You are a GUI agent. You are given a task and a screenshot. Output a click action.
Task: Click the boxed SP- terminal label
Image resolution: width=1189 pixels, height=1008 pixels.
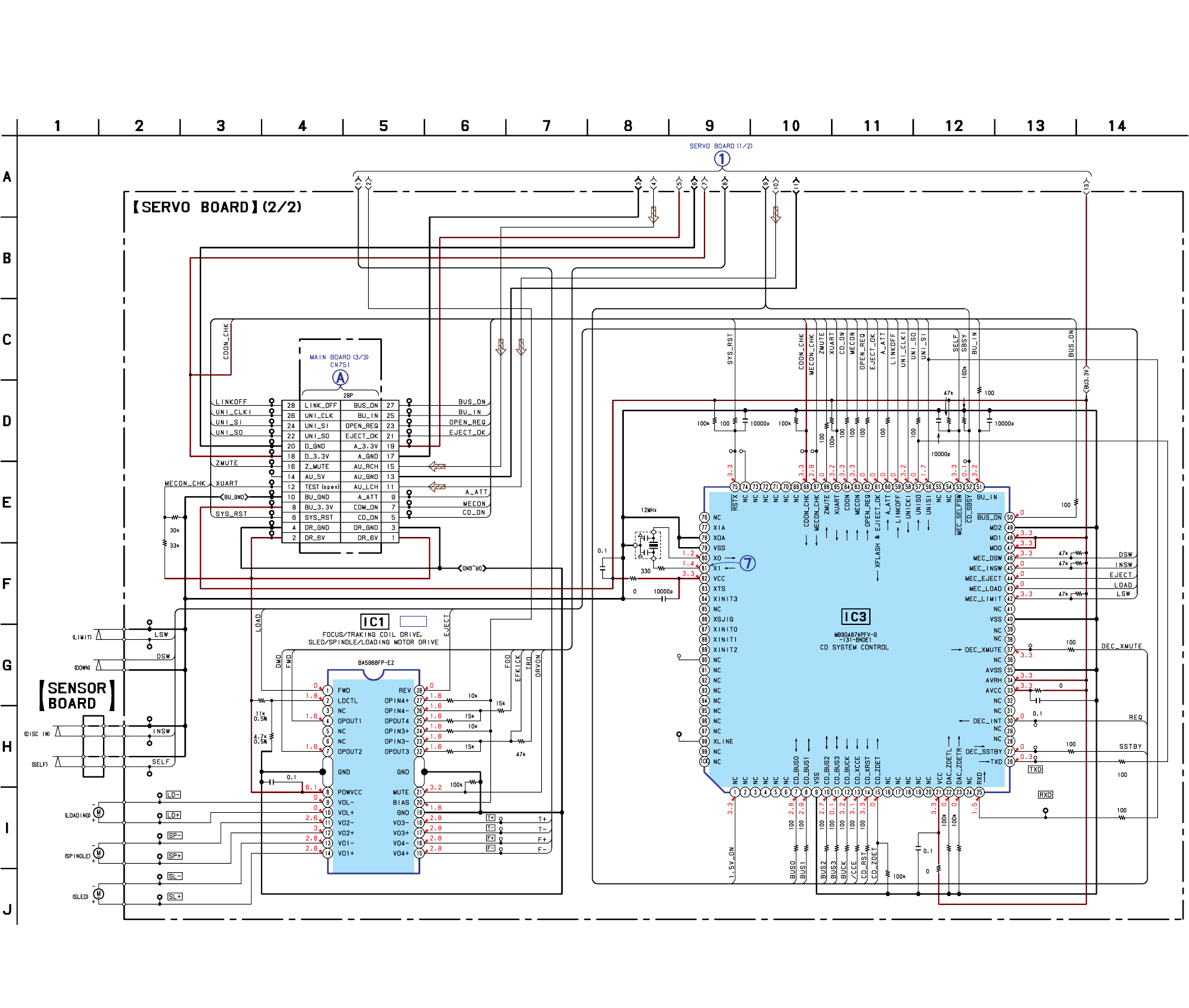[x=174, y=836]
